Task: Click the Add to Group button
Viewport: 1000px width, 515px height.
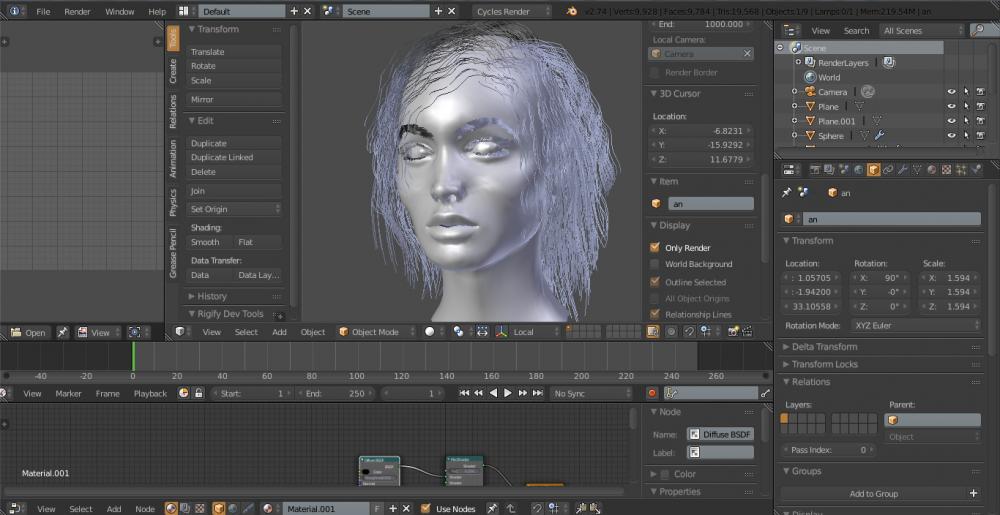Action: point(873,493)
